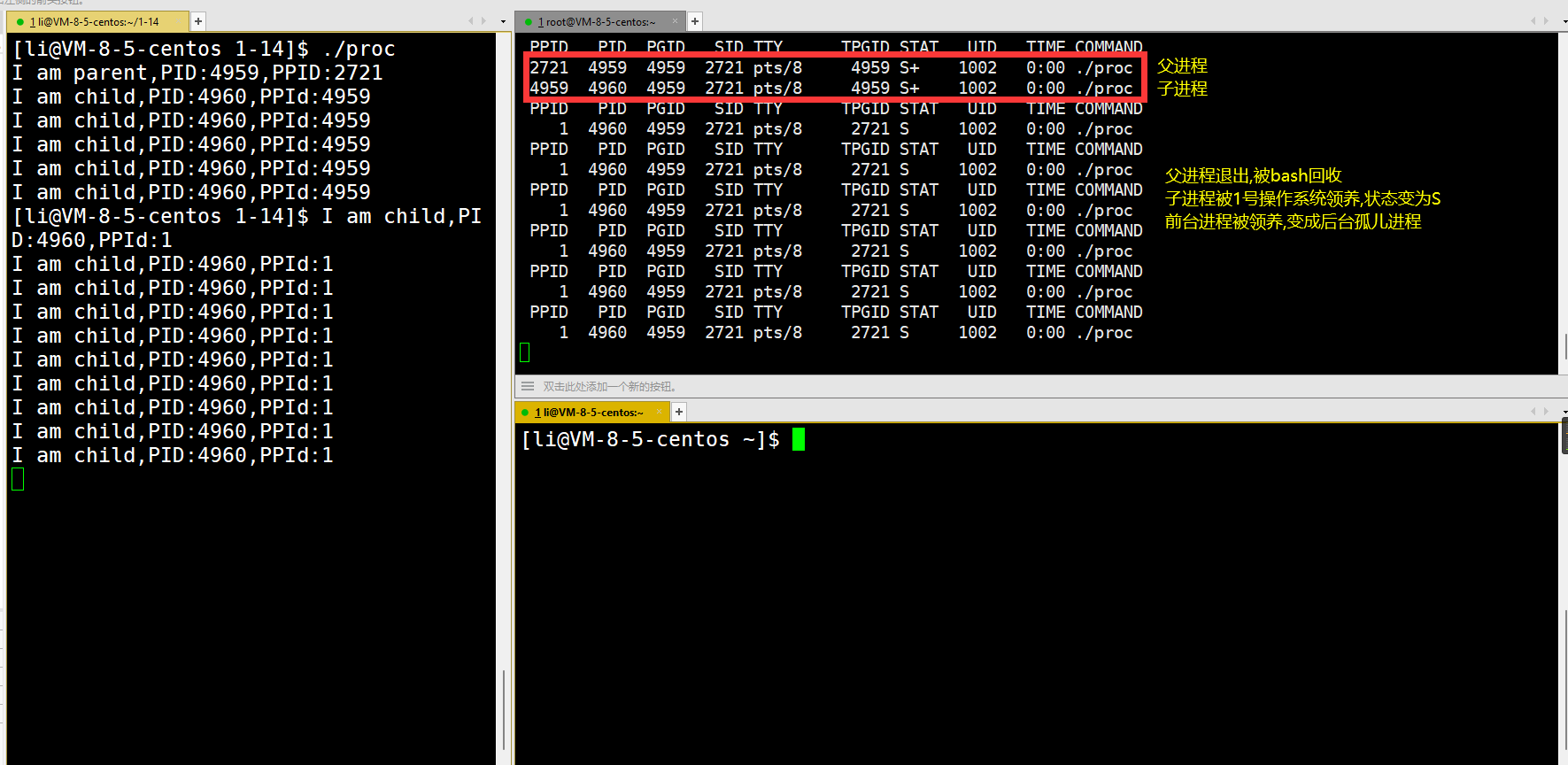1568x765 pixels.
Task: Click the '父进程' annotation label
Action: point(1182,66)
